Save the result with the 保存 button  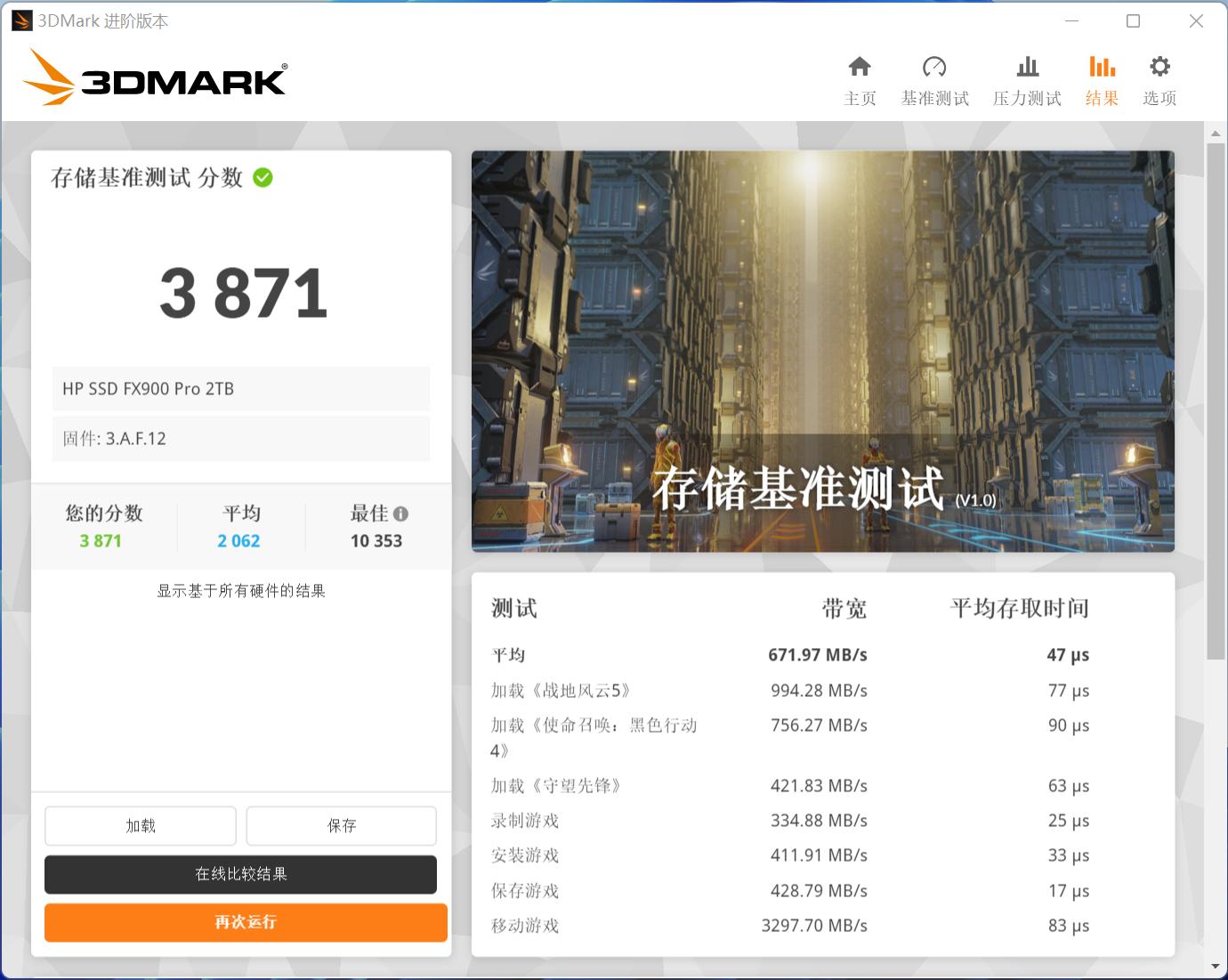pos(341,825)
